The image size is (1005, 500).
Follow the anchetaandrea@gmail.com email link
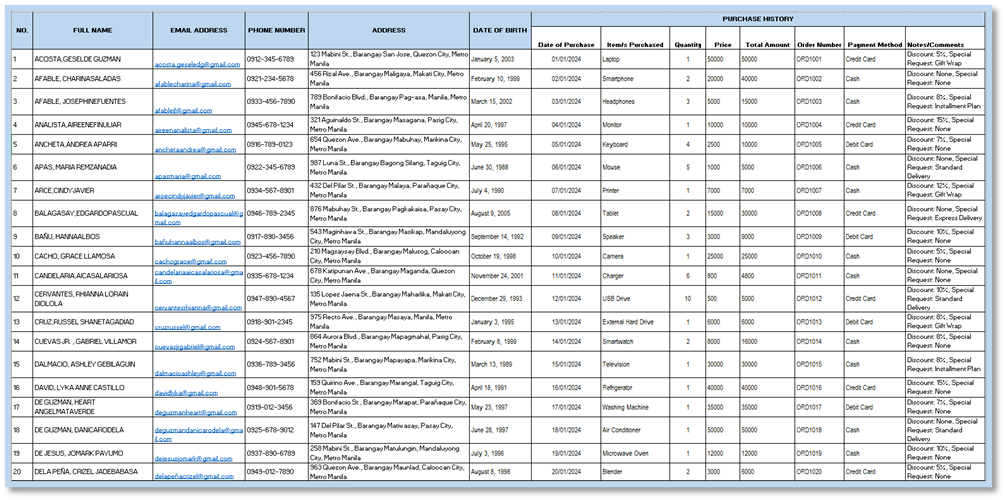click(x=195, y=149)
